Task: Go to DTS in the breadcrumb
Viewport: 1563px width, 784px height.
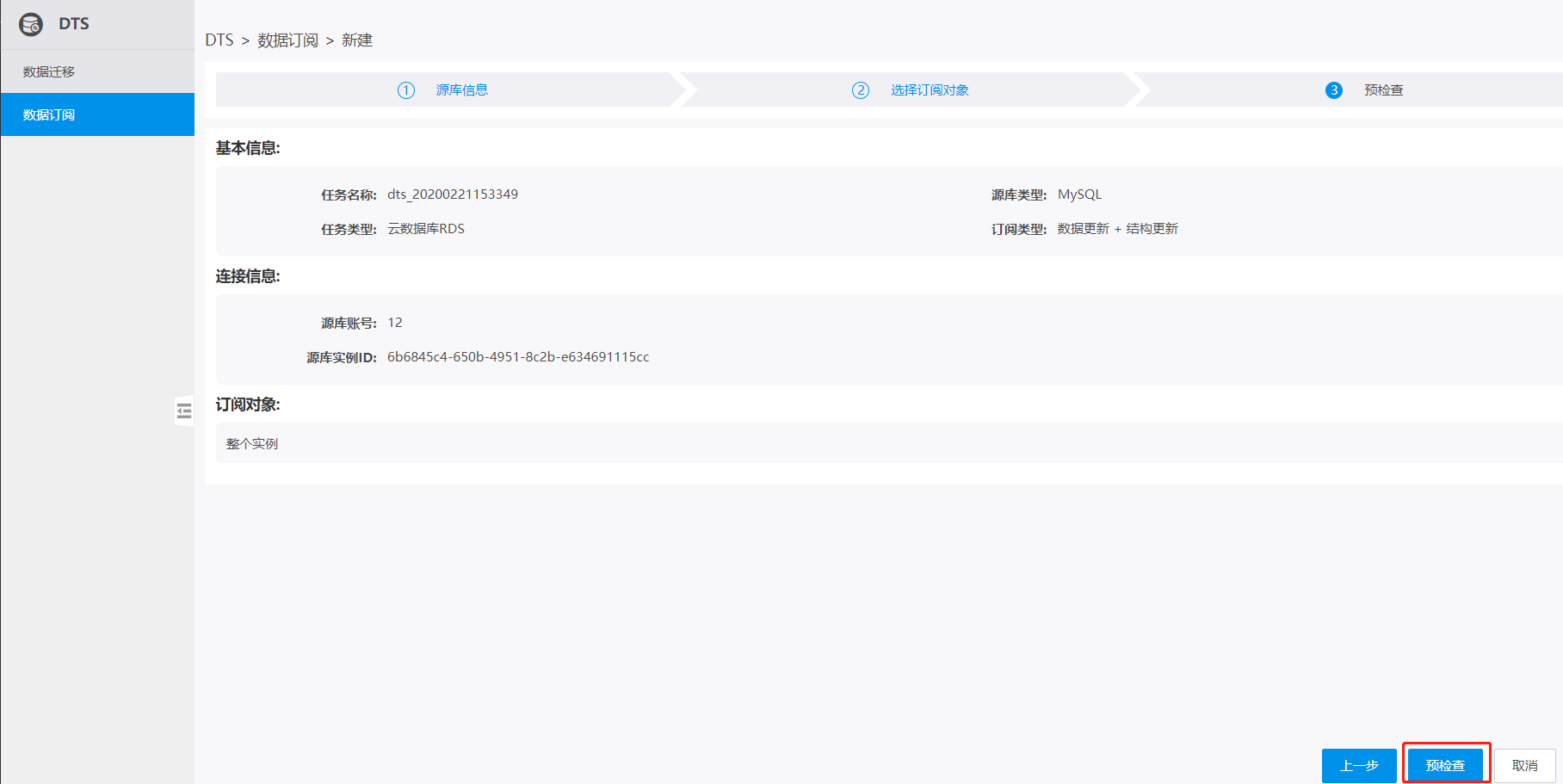Action: tap(219, 40)
